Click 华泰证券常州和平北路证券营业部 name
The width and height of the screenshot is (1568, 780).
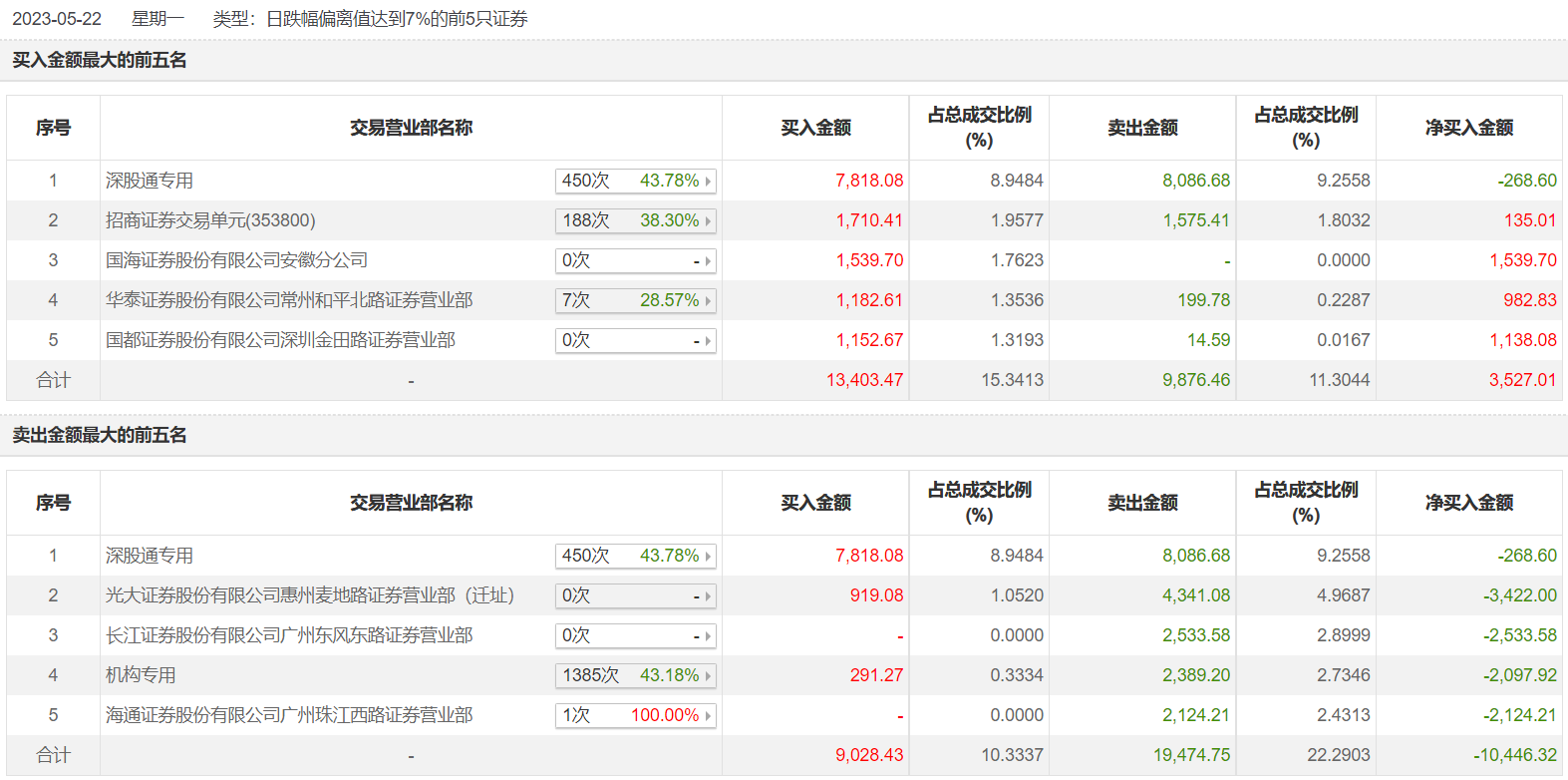(289, 300)
